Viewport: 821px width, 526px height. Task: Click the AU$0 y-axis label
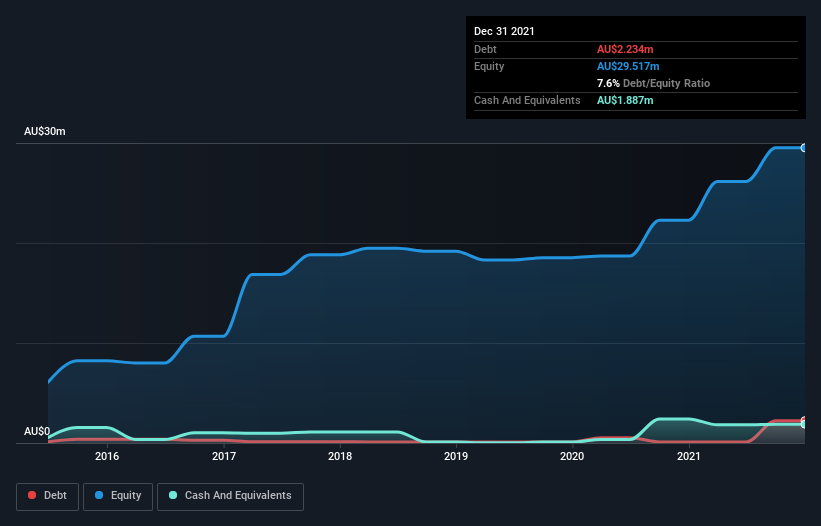[37, 431]
